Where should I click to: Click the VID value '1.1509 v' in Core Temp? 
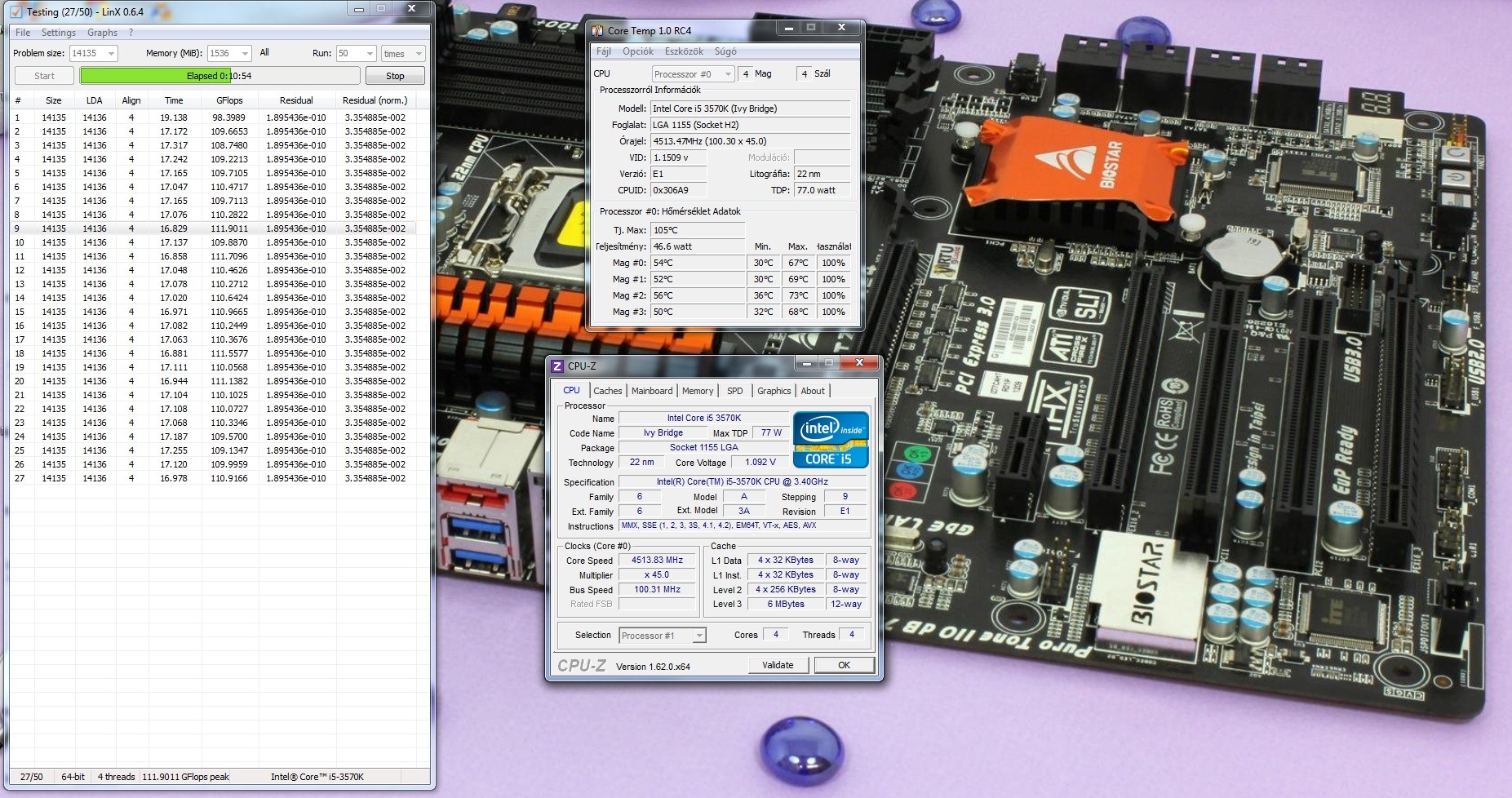click(678, 157)
